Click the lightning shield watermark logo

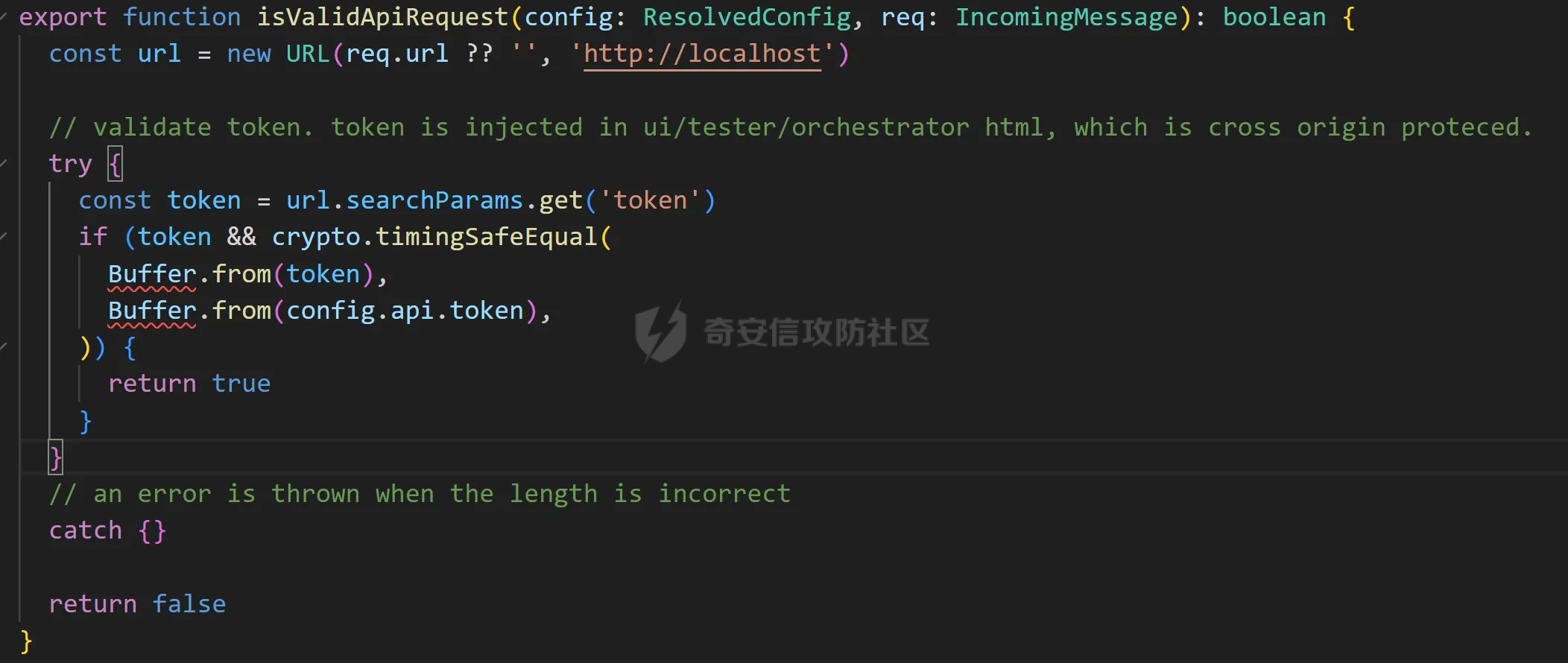(660, 331)
